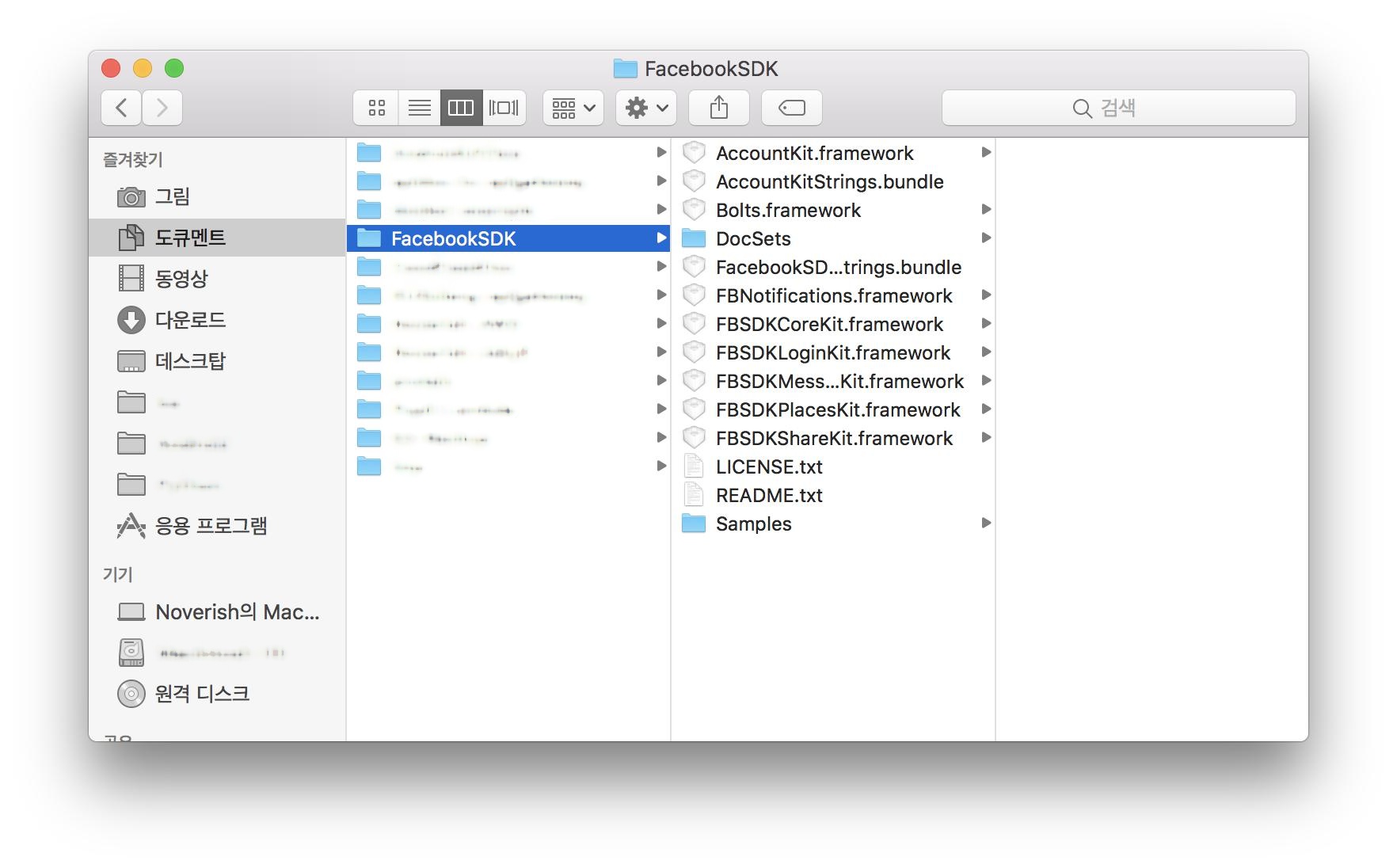Select the README.txt file
Image resolution: width=1397 pixels, height=868 pixels.
tap(769, 496)
